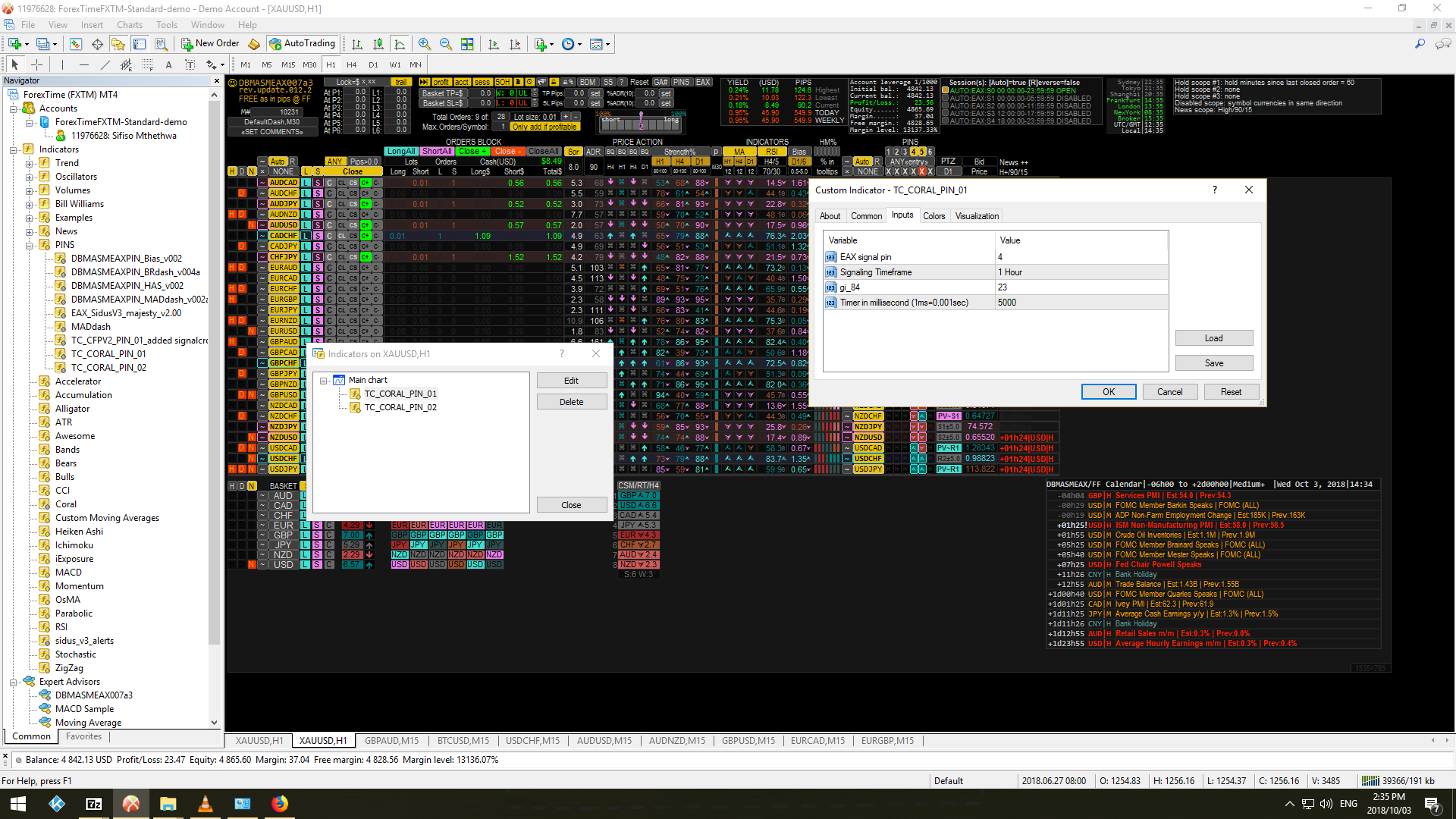Viewport: 1456px width, 819px height.
Task: Toggle Navigator star-folder icon
Action: coord(118,44)
